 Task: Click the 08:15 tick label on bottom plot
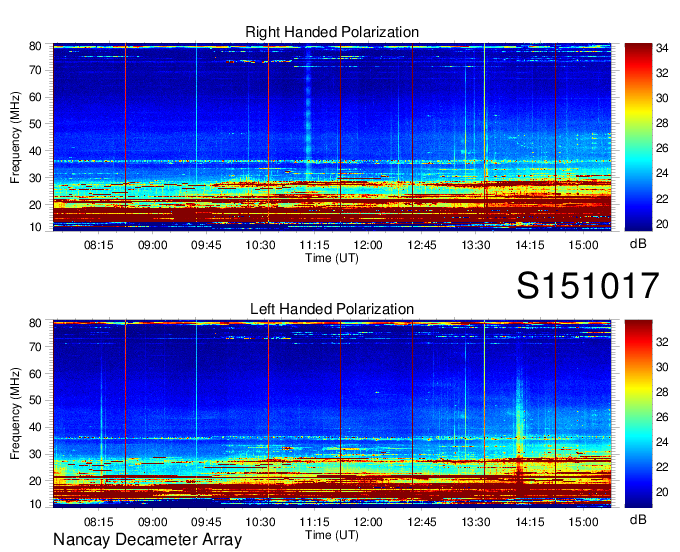click(x=98, y=522)
